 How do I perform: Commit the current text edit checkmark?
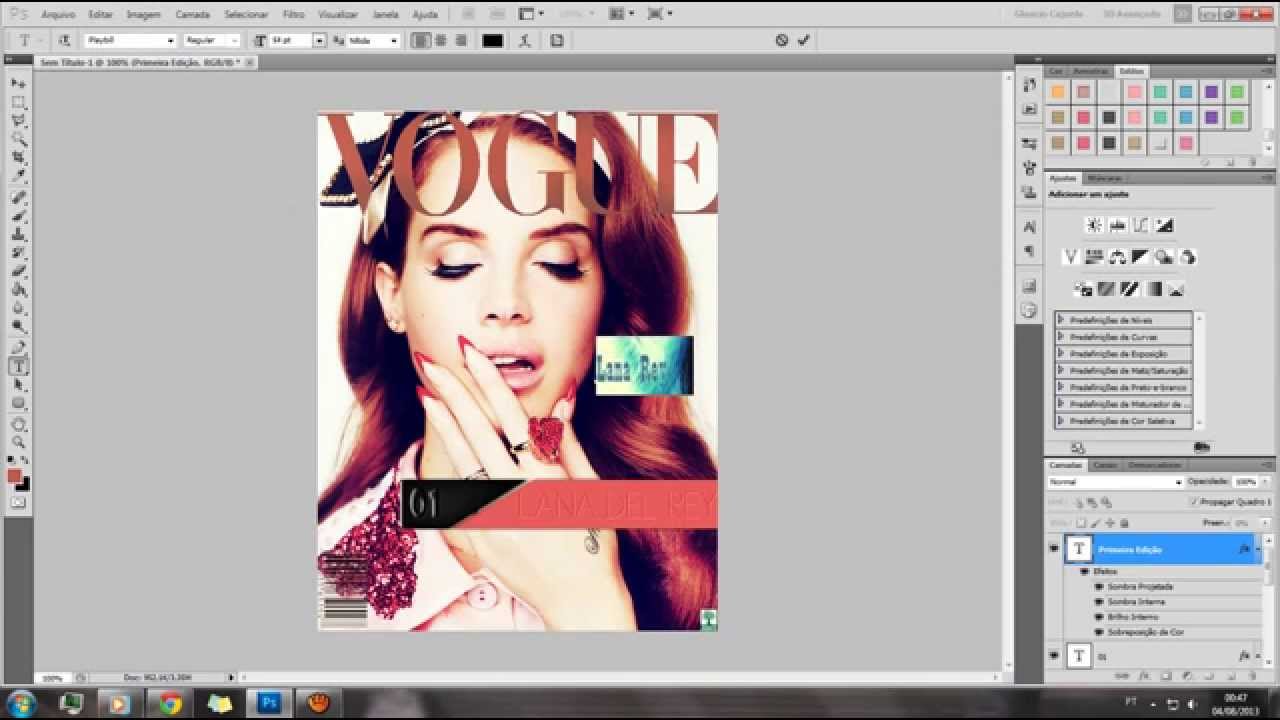click(x=803, y=40)
